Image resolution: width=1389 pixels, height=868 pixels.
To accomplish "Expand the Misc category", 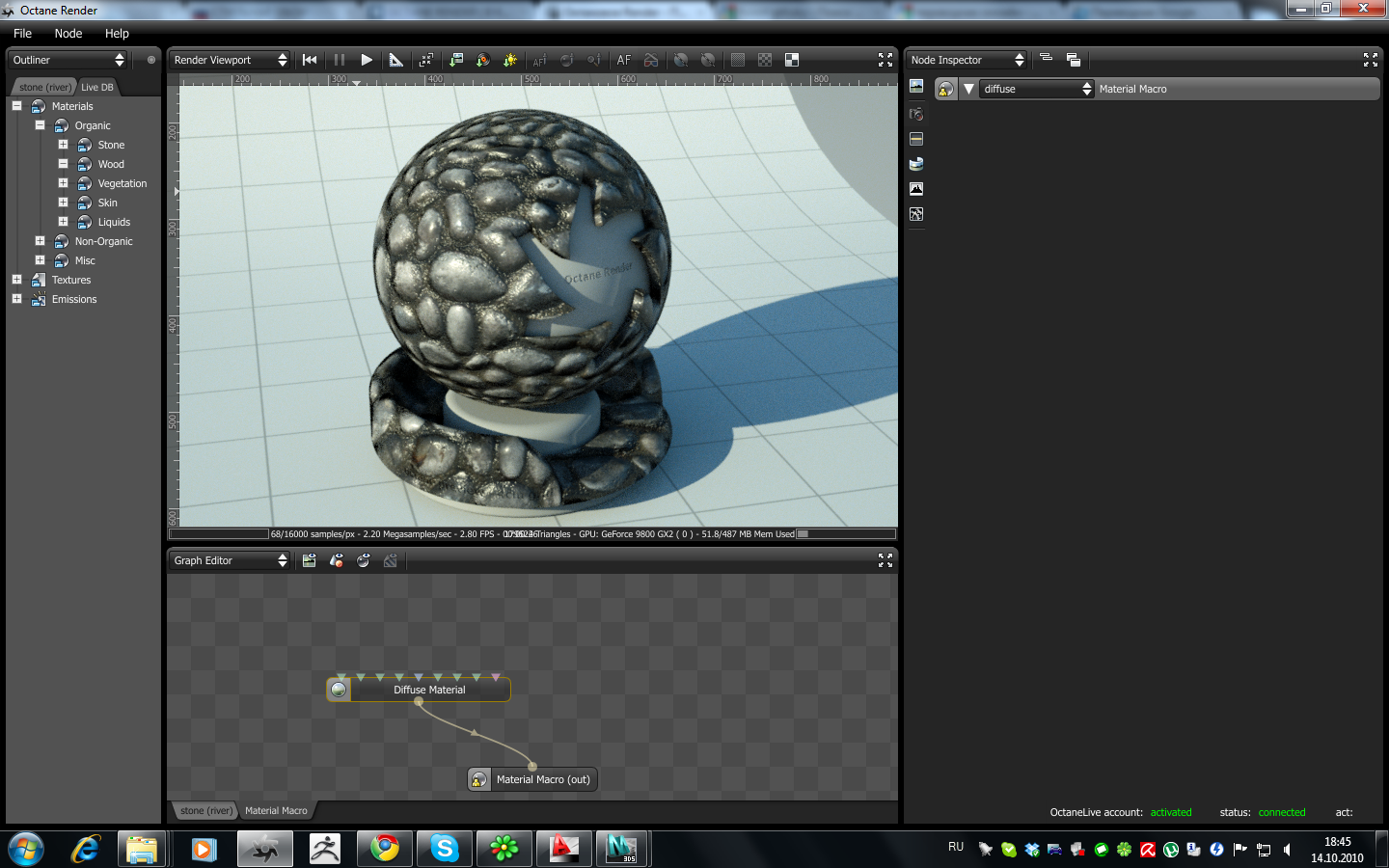I will click(40, 260).
